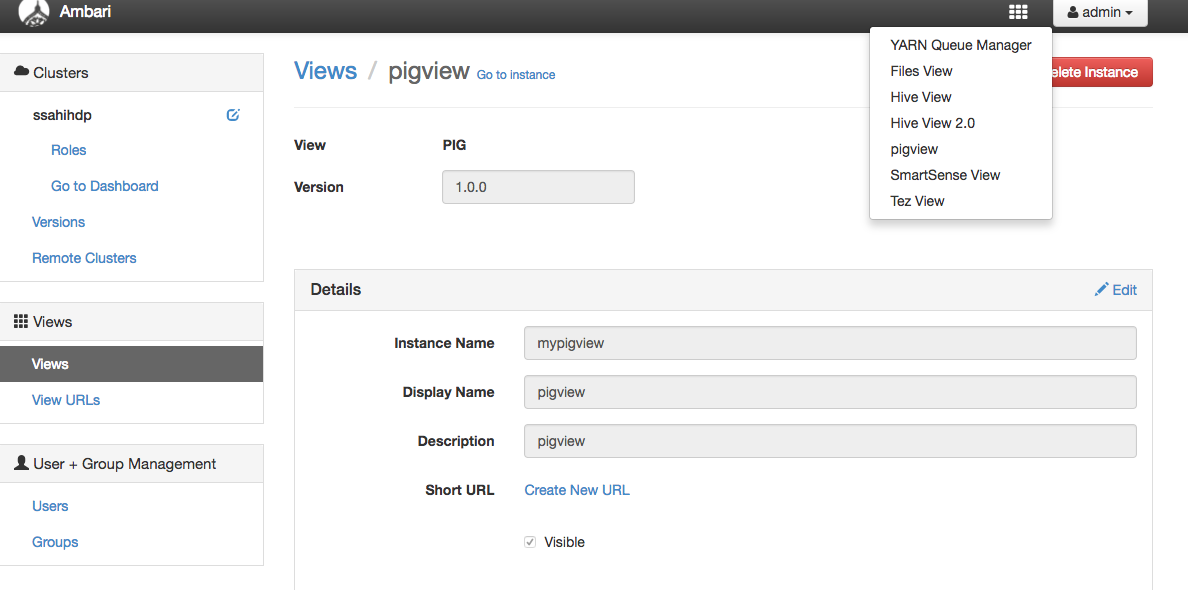Click the User + Group Management person icon

click(24, 463)
